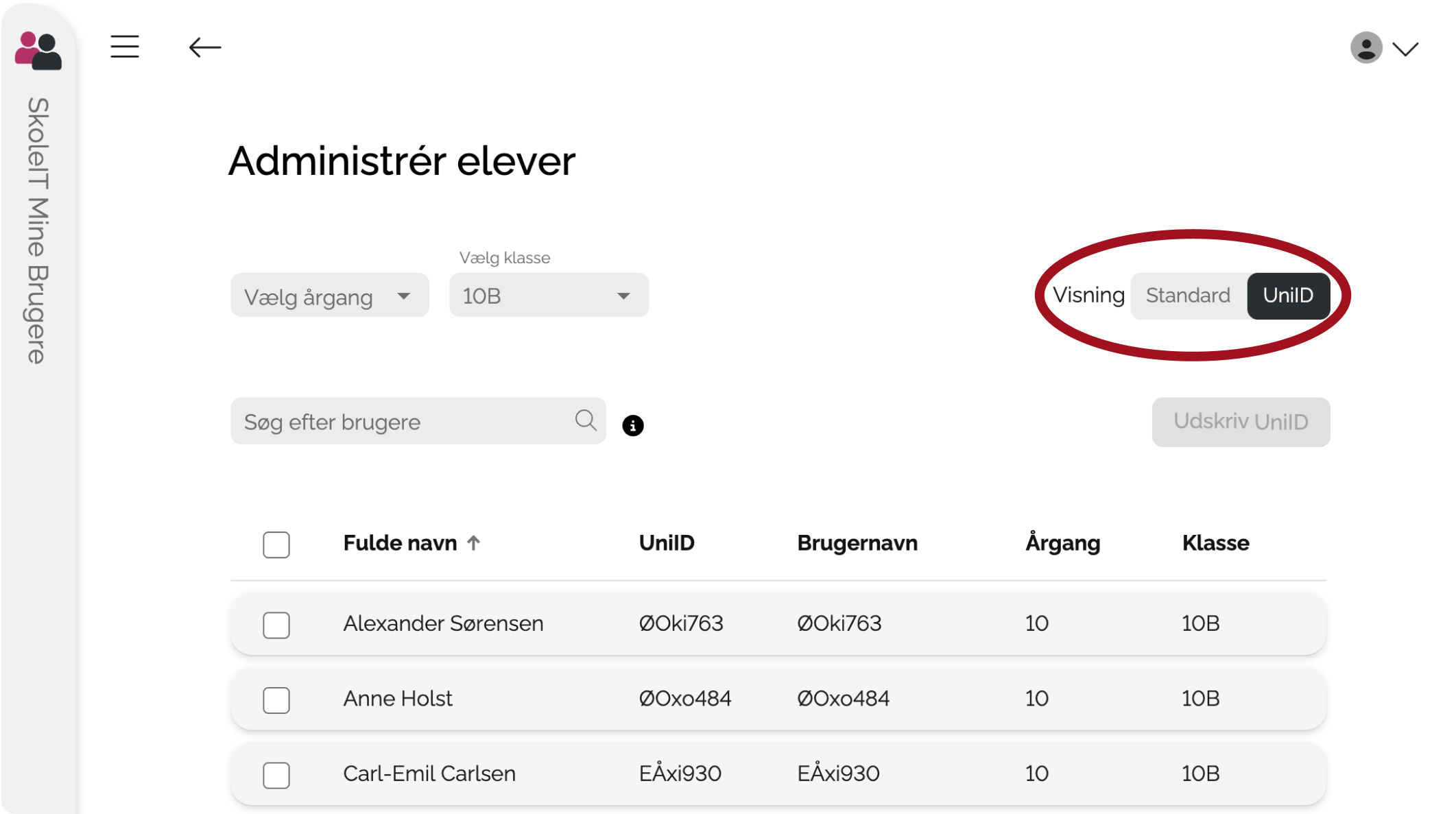Expand the user account chevron menu
This screenshot has width=1456, height=814.
pos(1405,49)
